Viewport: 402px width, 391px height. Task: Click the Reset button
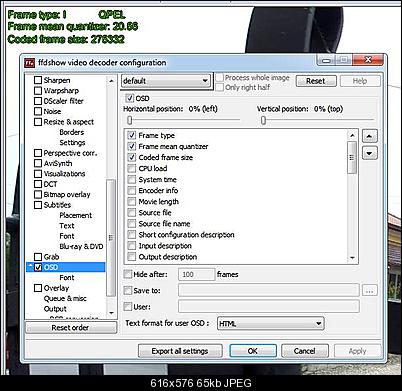coord(316,81)
